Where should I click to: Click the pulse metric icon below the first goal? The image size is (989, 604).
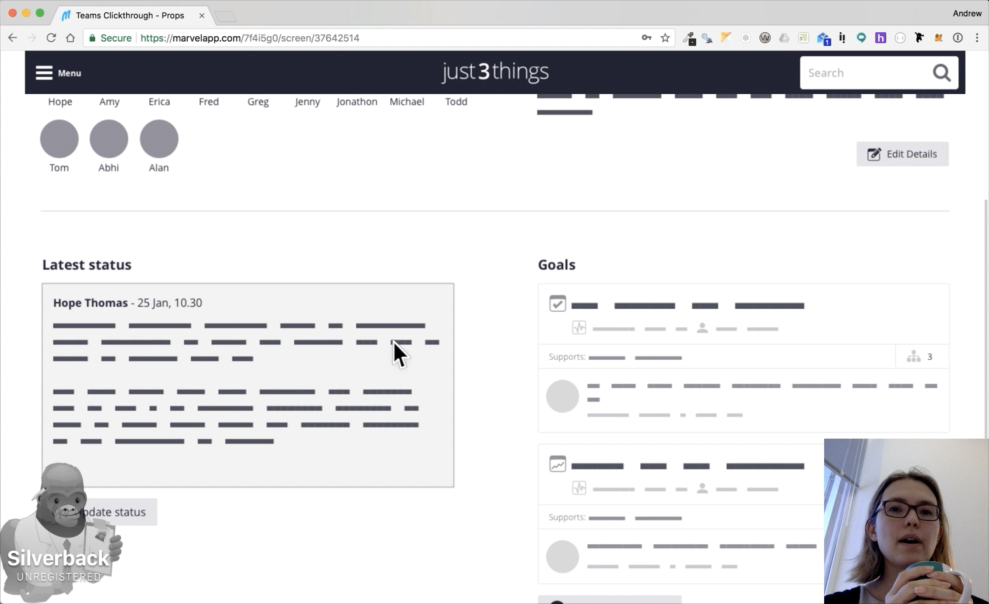click(x=577, y=327)
